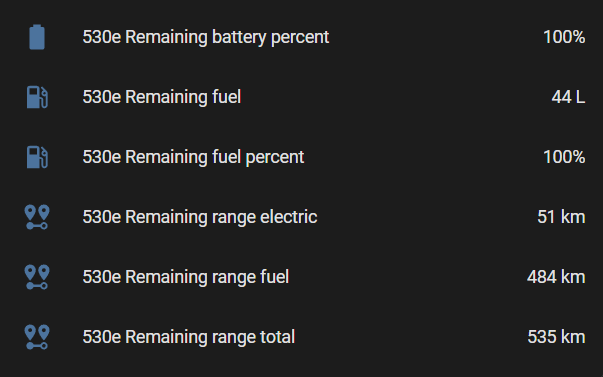Click the 51 km electric range value
The image size is (603, 377).
[x=561, y=217]
